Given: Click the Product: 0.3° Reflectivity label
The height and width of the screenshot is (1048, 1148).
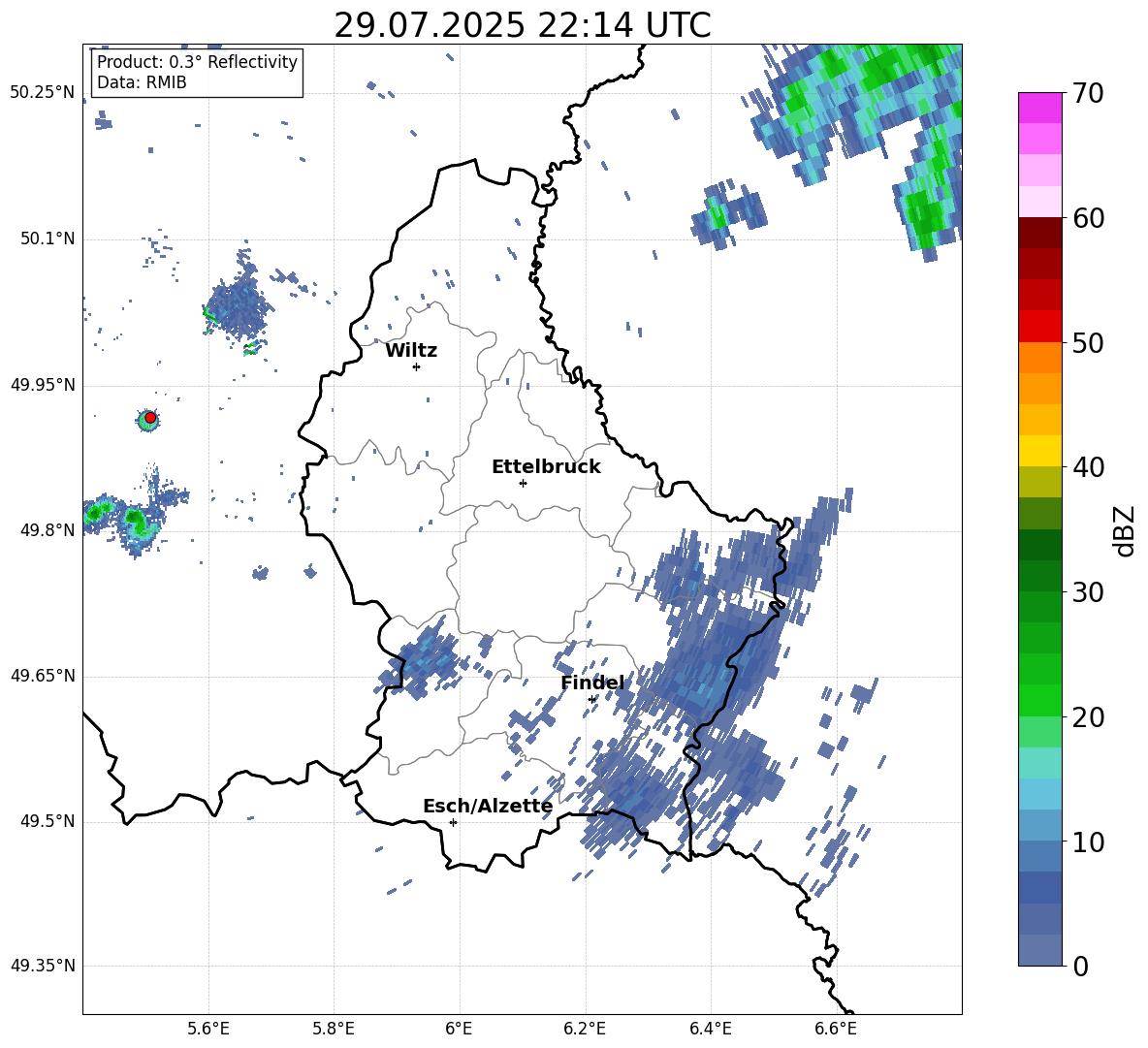Looking at the screenshot, I should click(x=198, y=62).
